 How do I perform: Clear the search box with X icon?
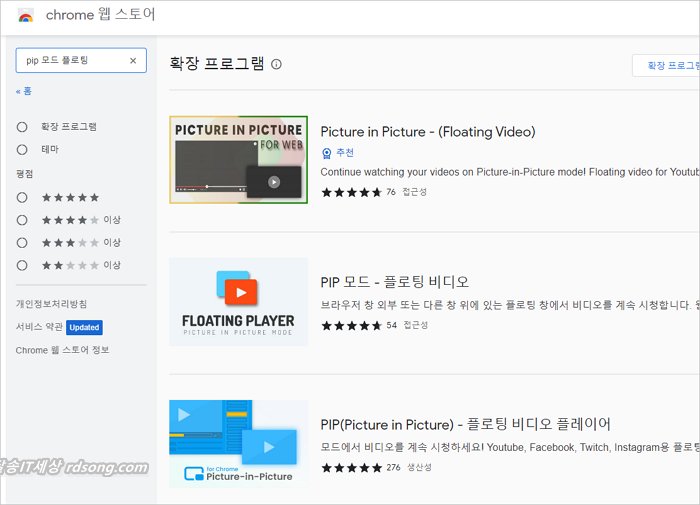[x=133, y=61]
